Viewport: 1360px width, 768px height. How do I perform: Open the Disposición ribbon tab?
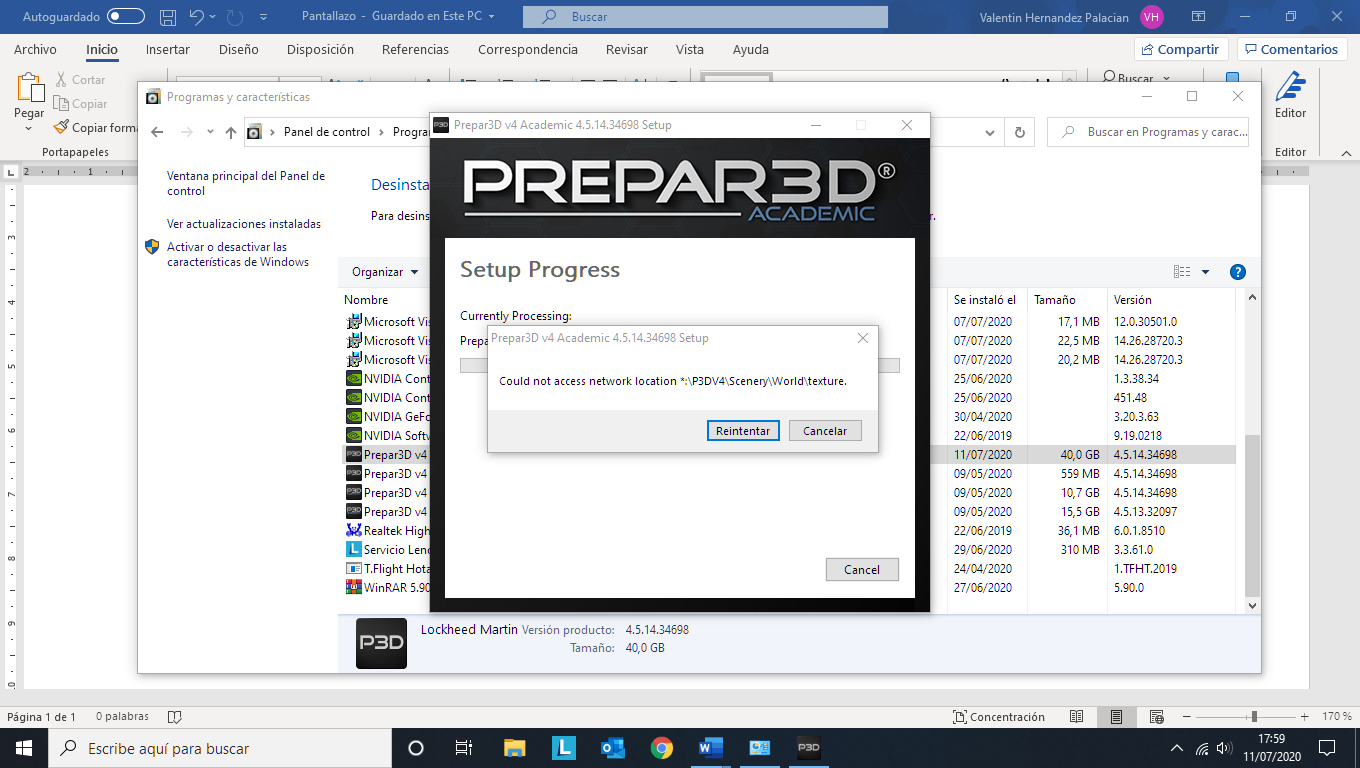(320, 49)
